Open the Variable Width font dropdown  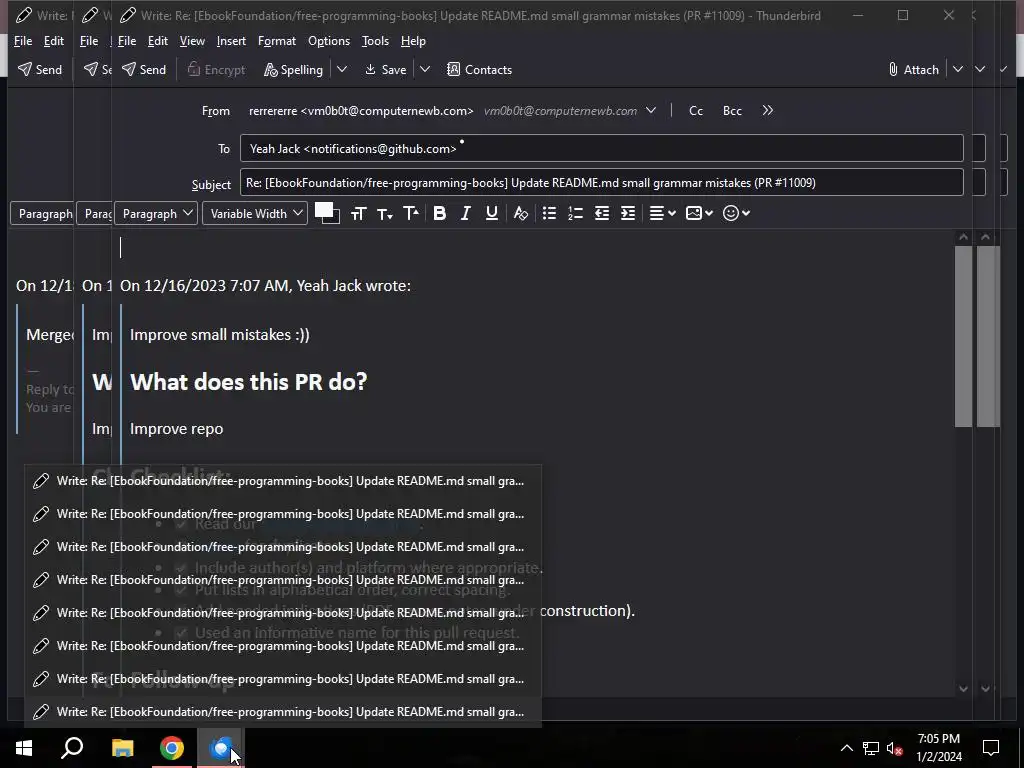pos(255,214)
